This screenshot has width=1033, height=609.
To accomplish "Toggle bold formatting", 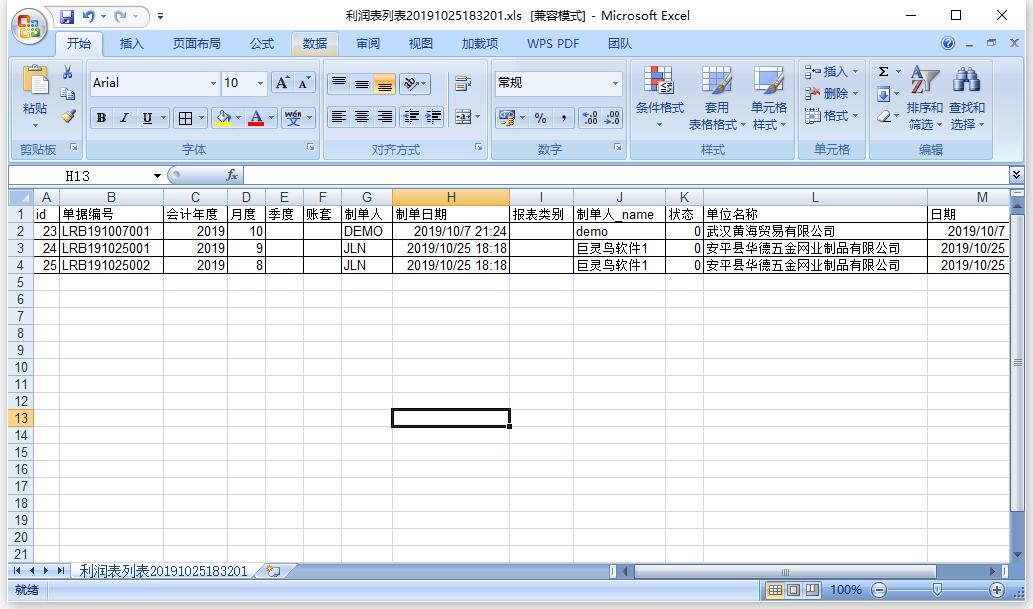I will (x=101, y=118).
